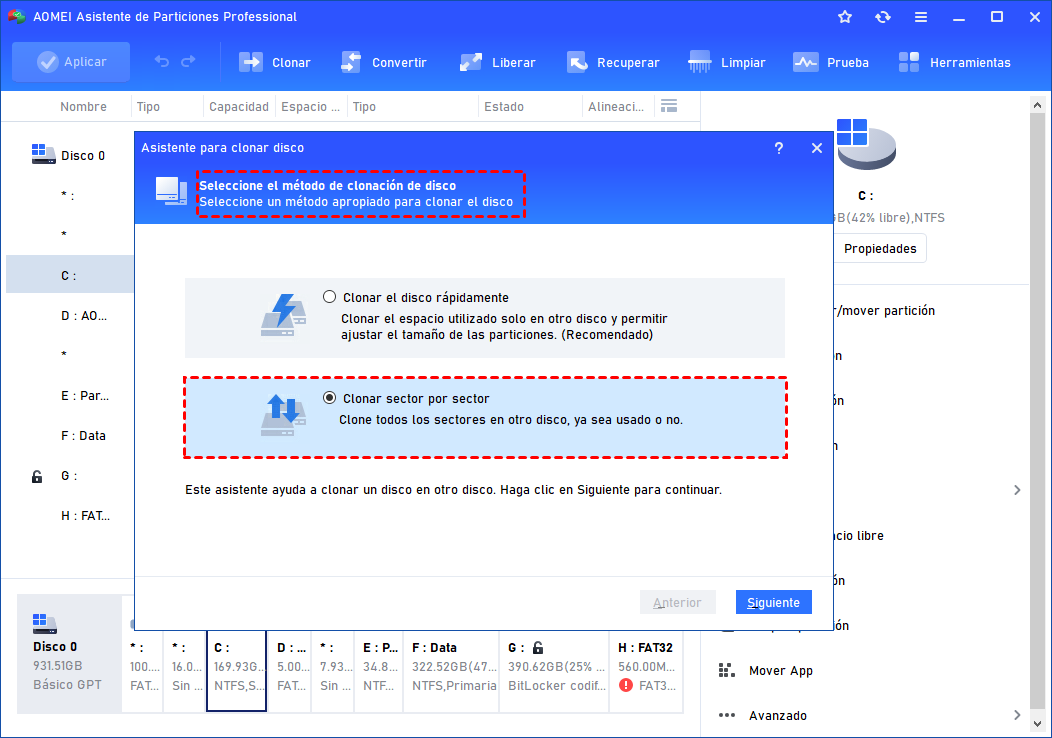Click the refresh icon in title bar

[x=883, y=17]
